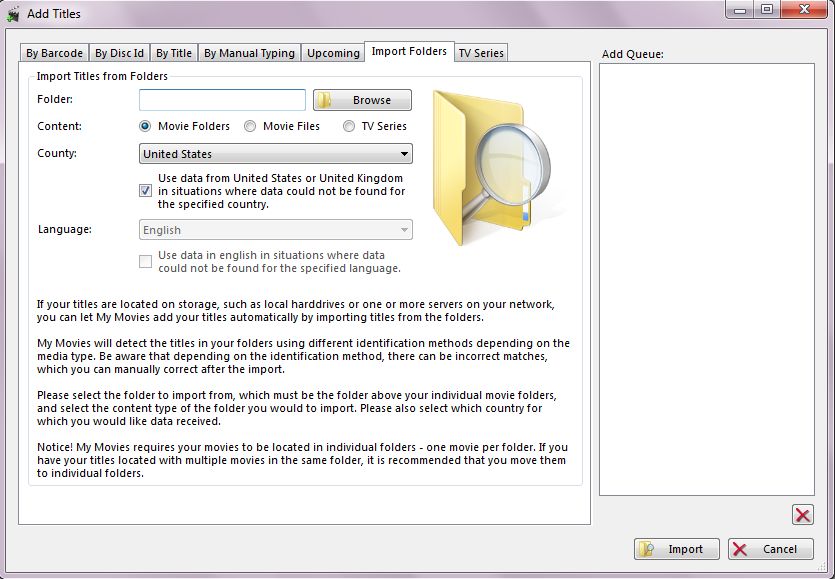The image size is (835, 579).
Task: Click the Import button
Action: coord(678,549)
